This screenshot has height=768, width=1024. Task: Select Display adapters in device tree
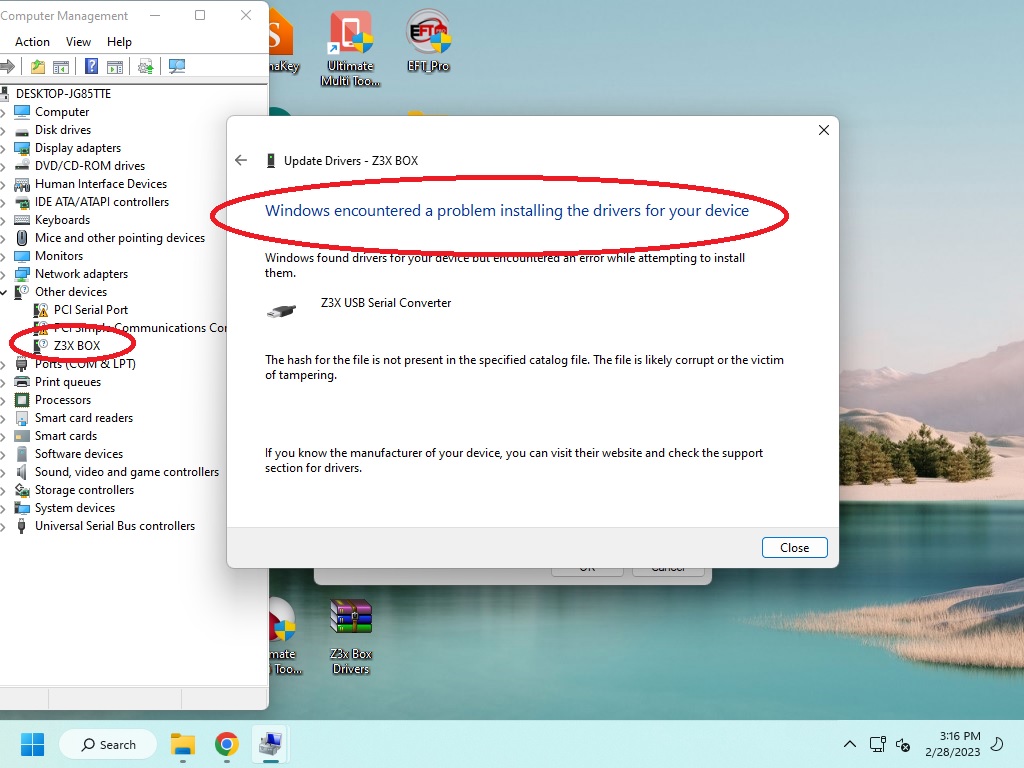(78, 148)
